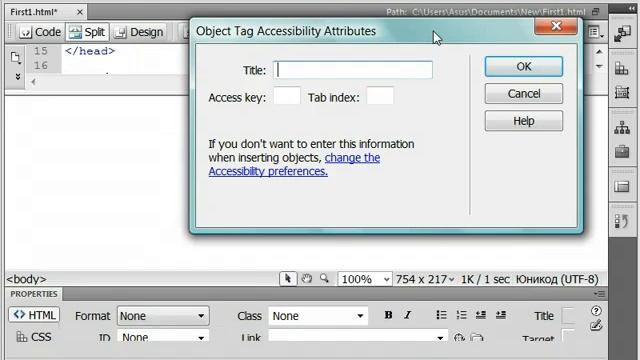The height and width of the screenshot is (360, 640).
Task: Click the Title input field in dialog
Action: [353, 70]
